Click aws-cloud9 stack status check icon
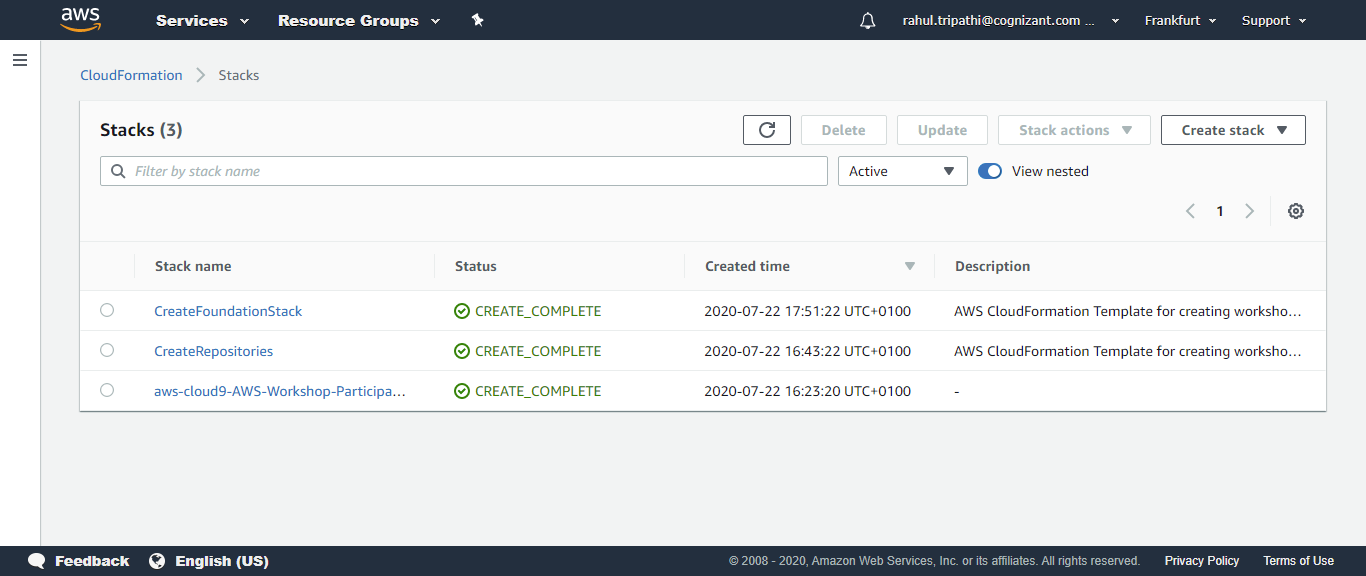Viewport: 1366px width, 576px height. [x=462, y=391]
